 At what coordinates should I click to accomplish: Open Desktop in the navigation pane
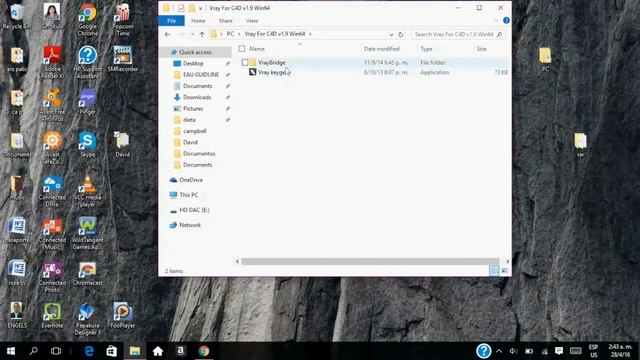193,64
